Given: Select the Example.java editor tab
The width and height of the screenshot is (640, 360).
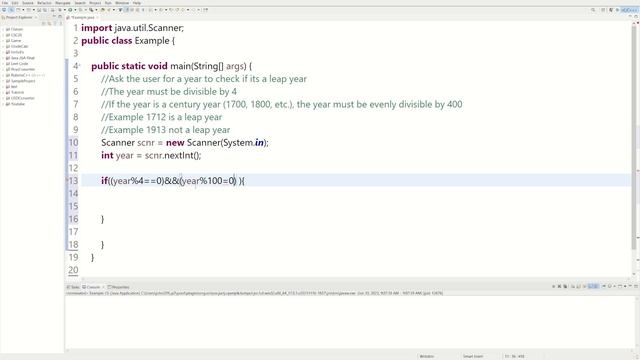Looking at the screenshot, I should pos(83,17).
